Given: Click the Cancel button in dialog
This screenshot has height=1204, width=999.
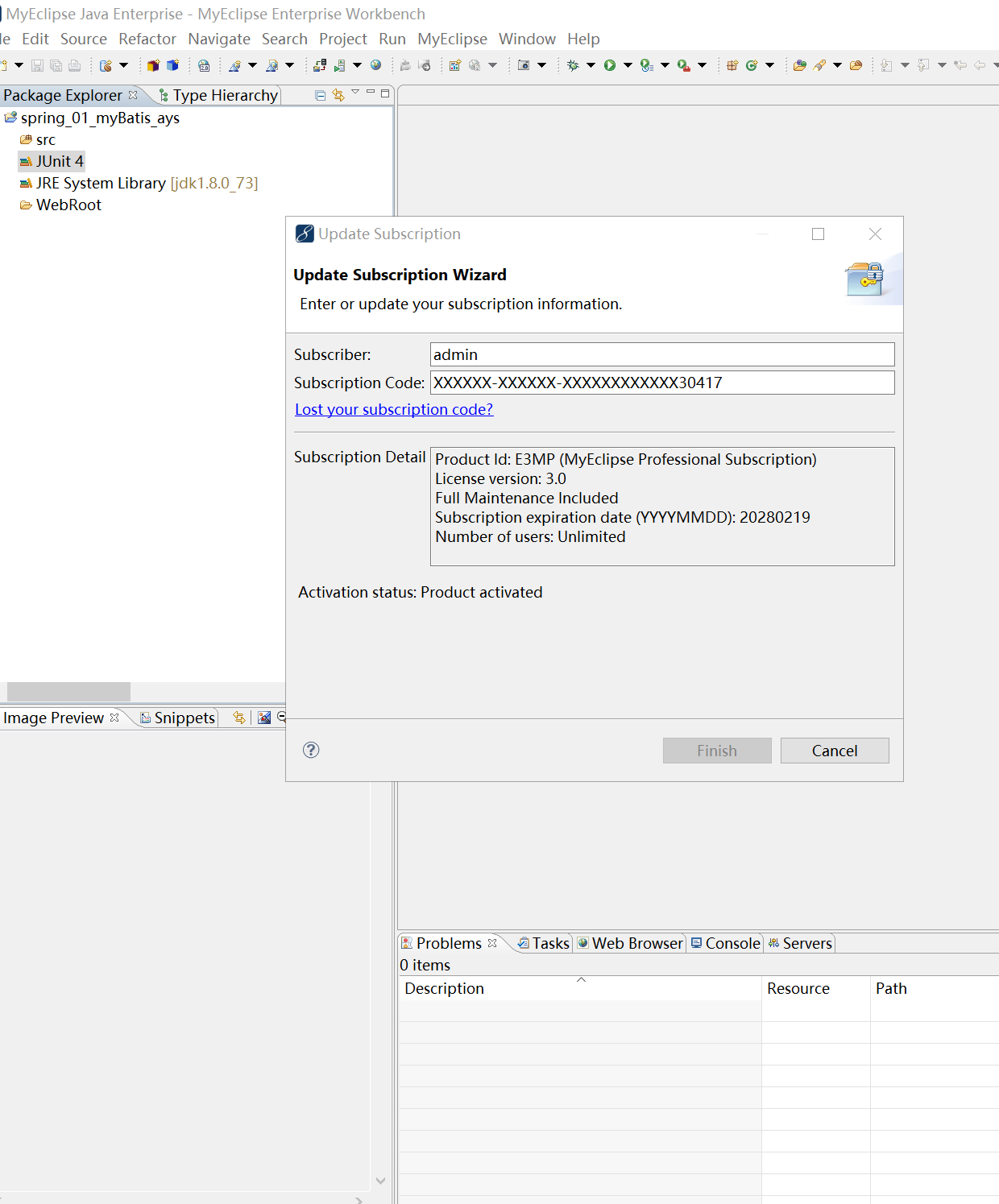Looking at the screenshot, I should [835, 751].
